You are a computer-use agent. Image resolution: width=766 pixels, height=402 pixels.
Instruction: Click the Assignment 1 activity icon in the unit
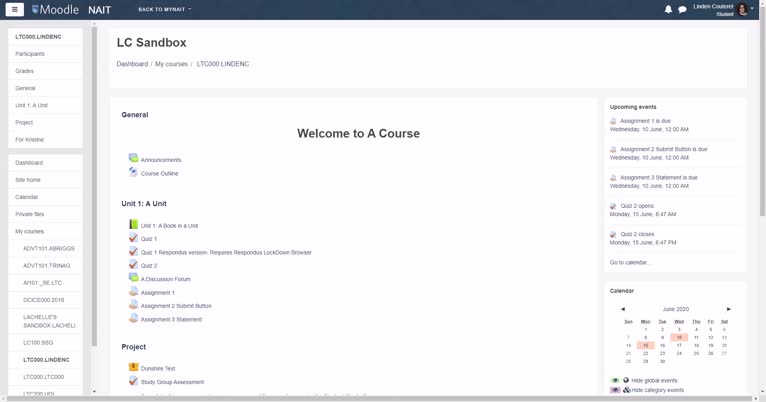point(133,291)
